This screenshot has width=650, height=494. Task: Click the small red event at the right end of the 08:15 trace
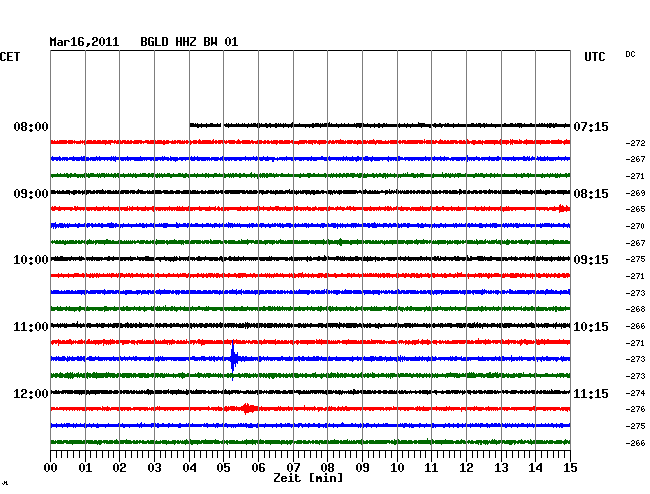pos(563,208)
